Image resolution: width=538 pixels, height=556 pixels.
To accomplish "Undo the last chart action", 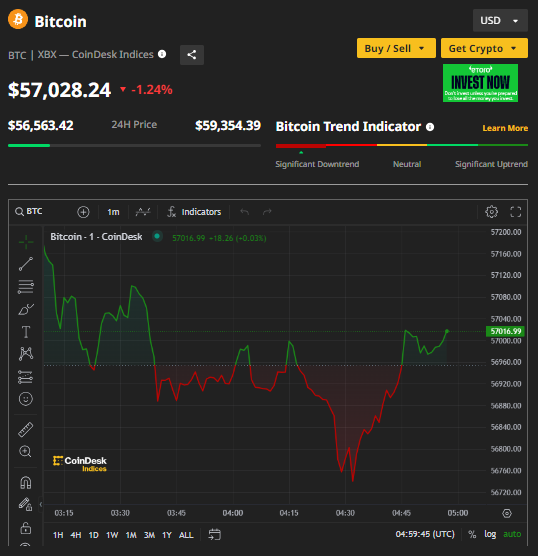I will click(x=244, y=212).
